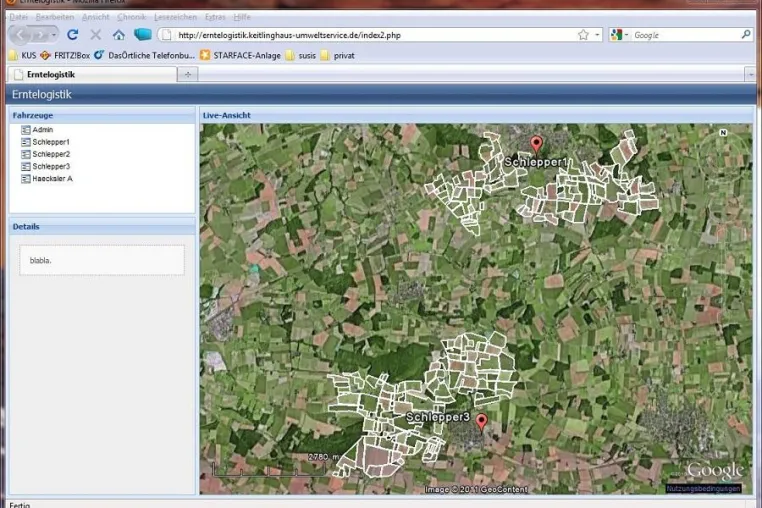This screenshot has height=508, width=762.
Task: Click the N compass control on map
Action: (x=723, y=133)
